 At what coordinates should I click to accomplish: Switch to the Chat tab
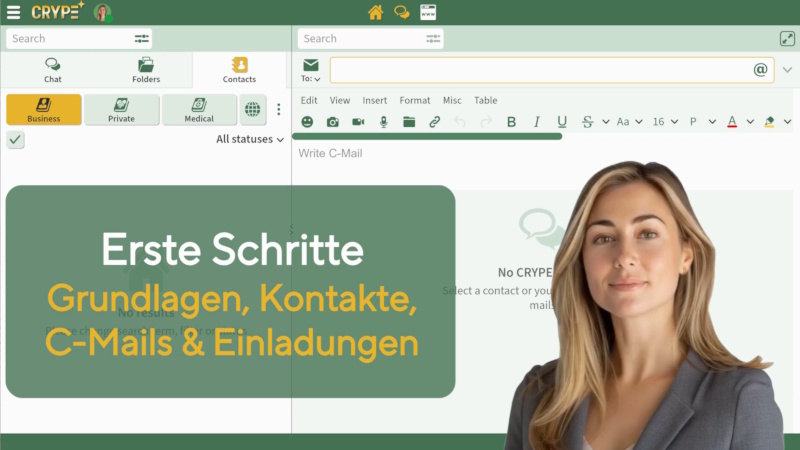(x=52, y=70)
